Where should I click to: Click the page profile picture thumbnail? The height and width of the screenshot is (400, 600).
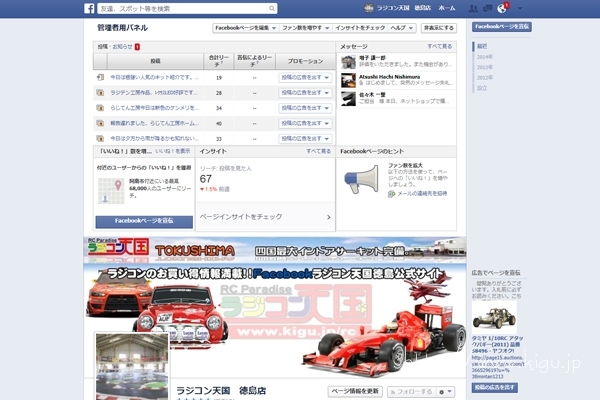tap(131, 366)
